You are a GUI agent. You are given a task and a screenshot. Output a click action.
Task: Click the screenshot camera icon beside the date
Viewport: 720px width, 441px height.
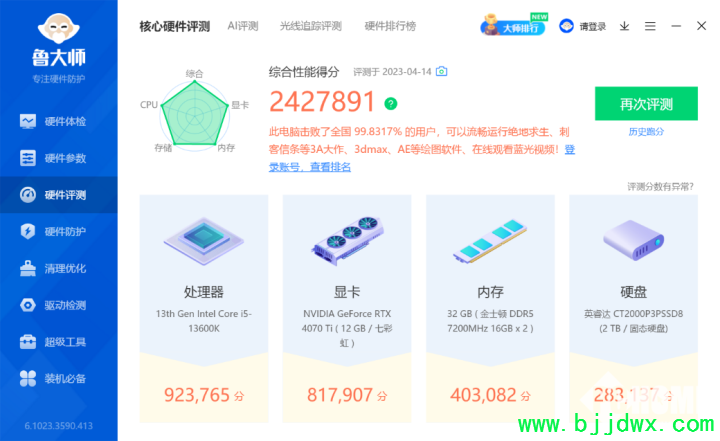(441, 71)
